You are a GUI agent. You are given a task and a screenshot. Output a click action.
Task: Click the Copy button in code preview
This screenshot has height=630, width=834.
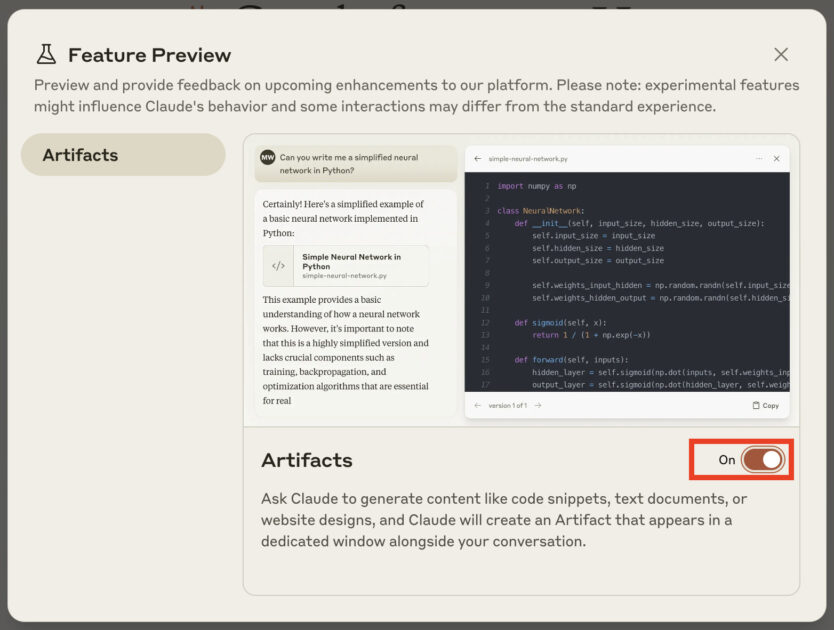pos(766,405)
